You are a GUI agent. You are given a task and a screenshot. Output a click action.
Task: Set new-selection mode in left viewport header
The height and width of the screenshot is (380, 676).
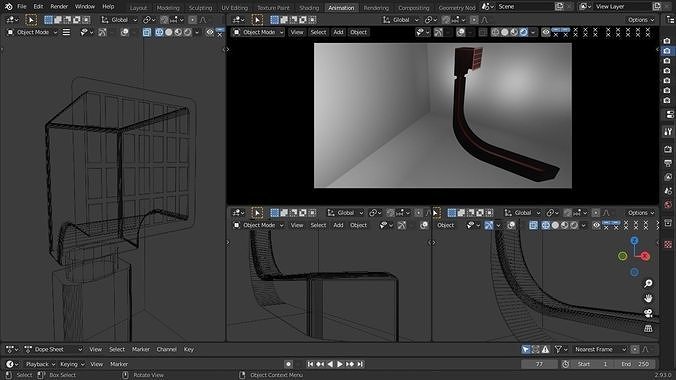tap(48, 20)
